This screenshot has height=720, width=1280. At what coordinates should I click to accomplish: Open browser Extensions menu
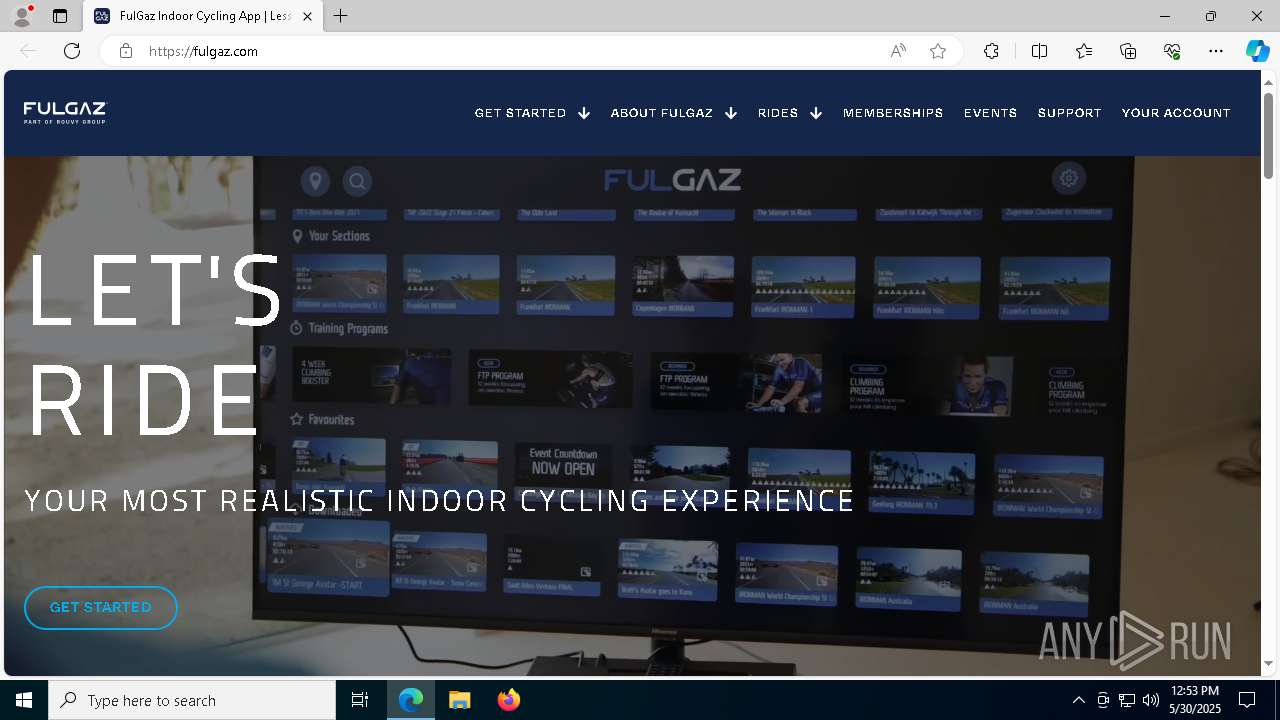(991, 51)
